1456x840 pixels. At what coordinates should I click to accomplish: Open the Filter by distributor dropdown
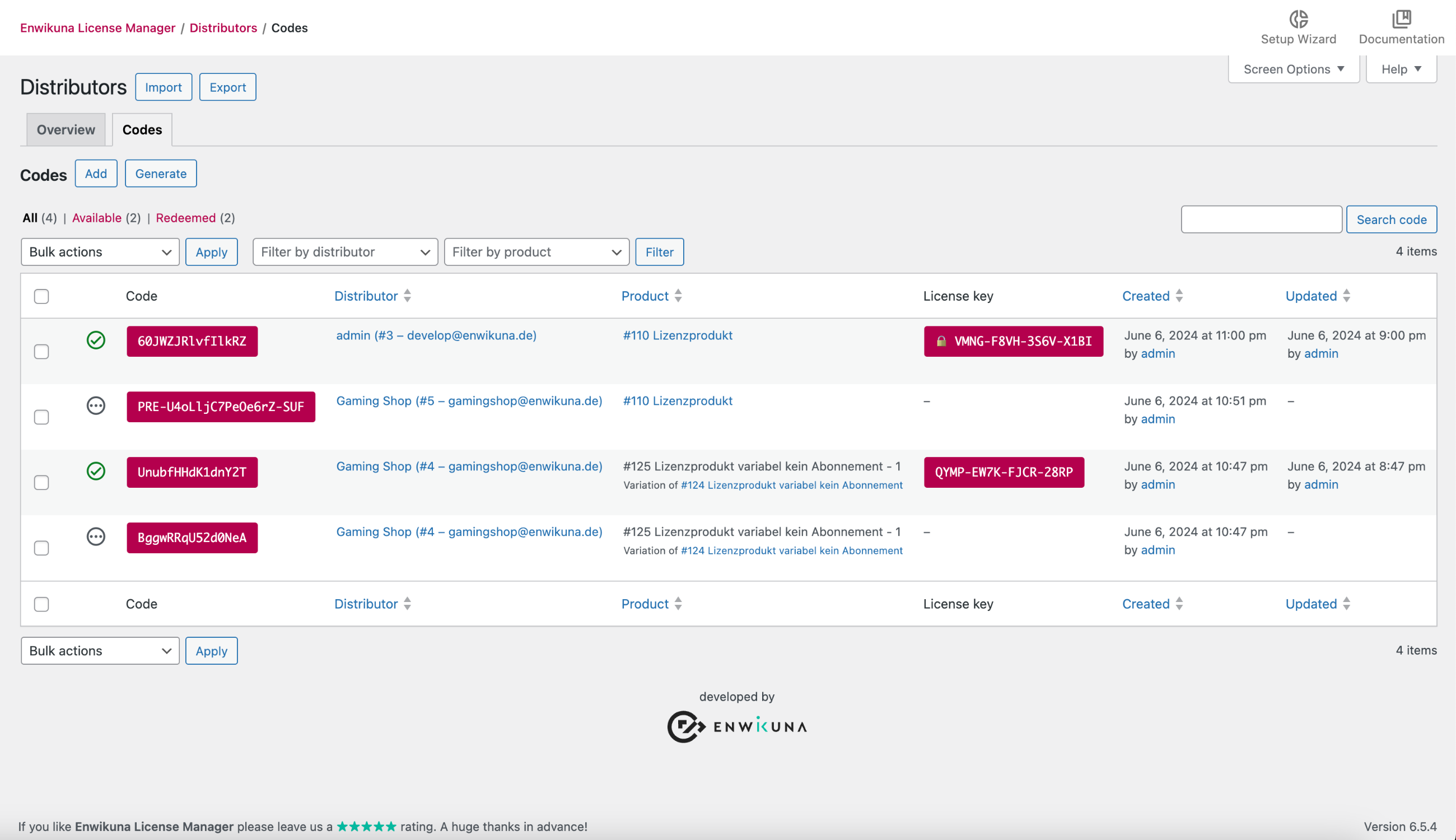pos(345,251)
